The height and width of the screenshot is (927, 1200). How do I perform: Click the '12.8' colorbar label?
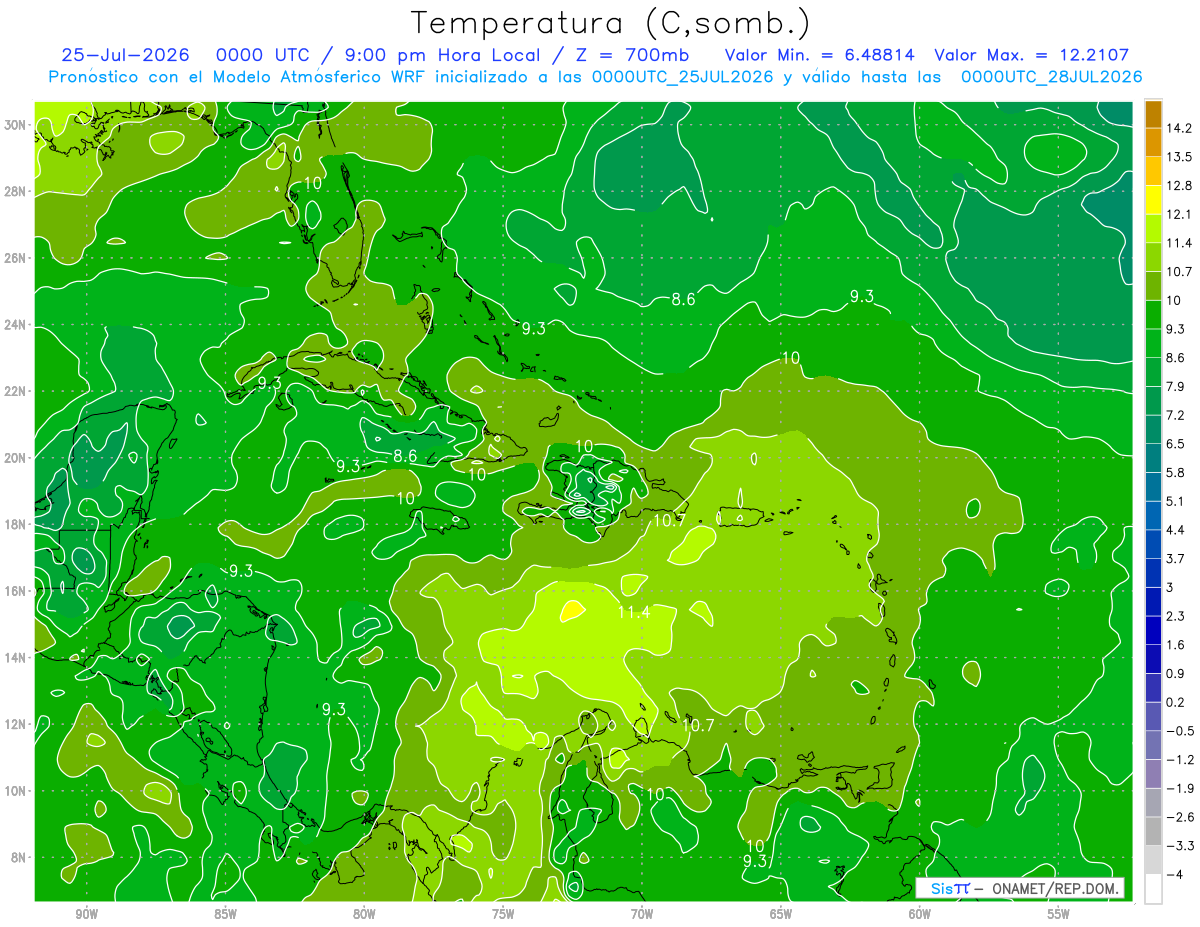click(1179, 186)
